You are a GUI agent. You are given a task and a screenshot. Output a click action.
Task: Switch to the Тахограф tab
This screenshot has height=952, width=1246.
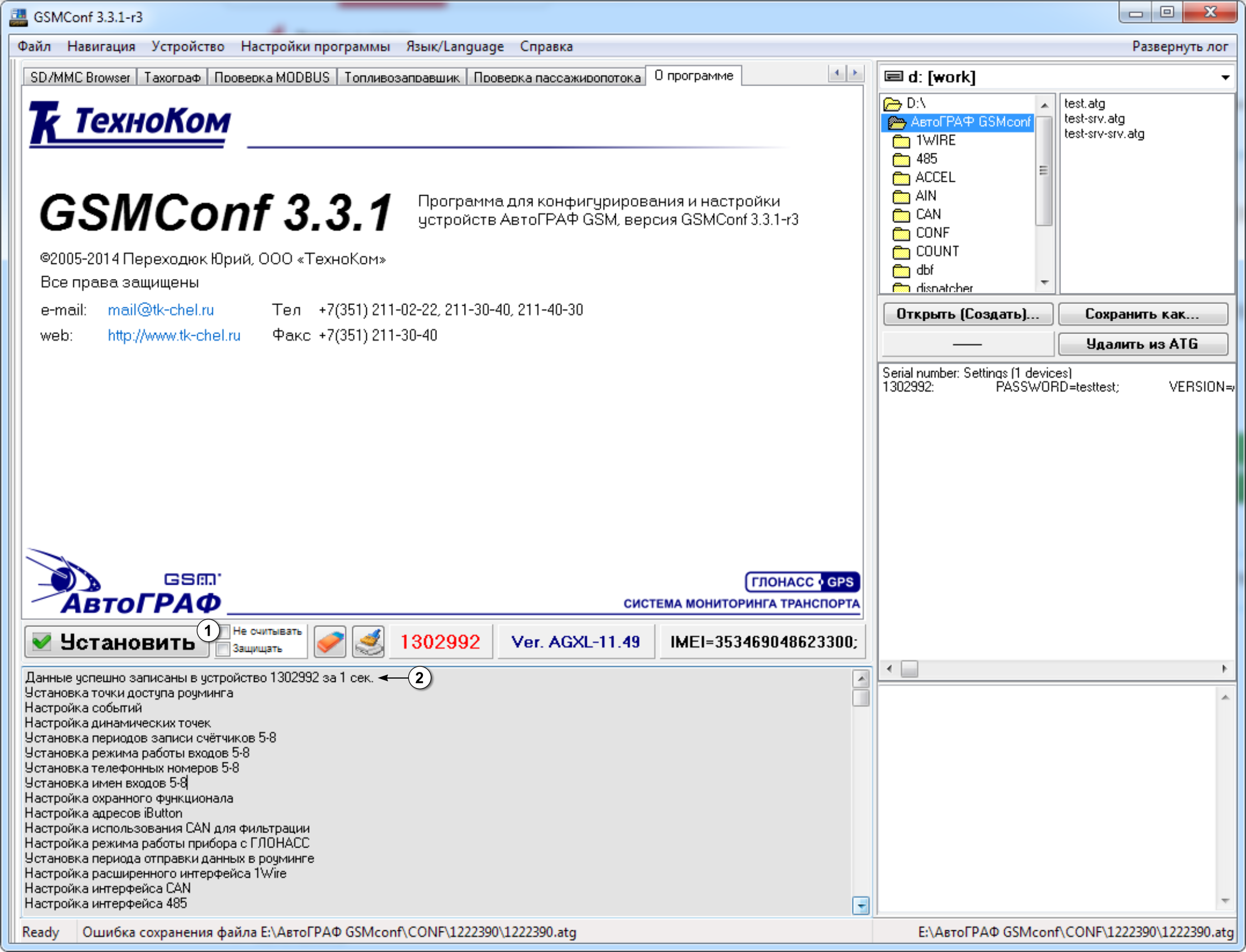pyautogui.click(x=172, y=78)
